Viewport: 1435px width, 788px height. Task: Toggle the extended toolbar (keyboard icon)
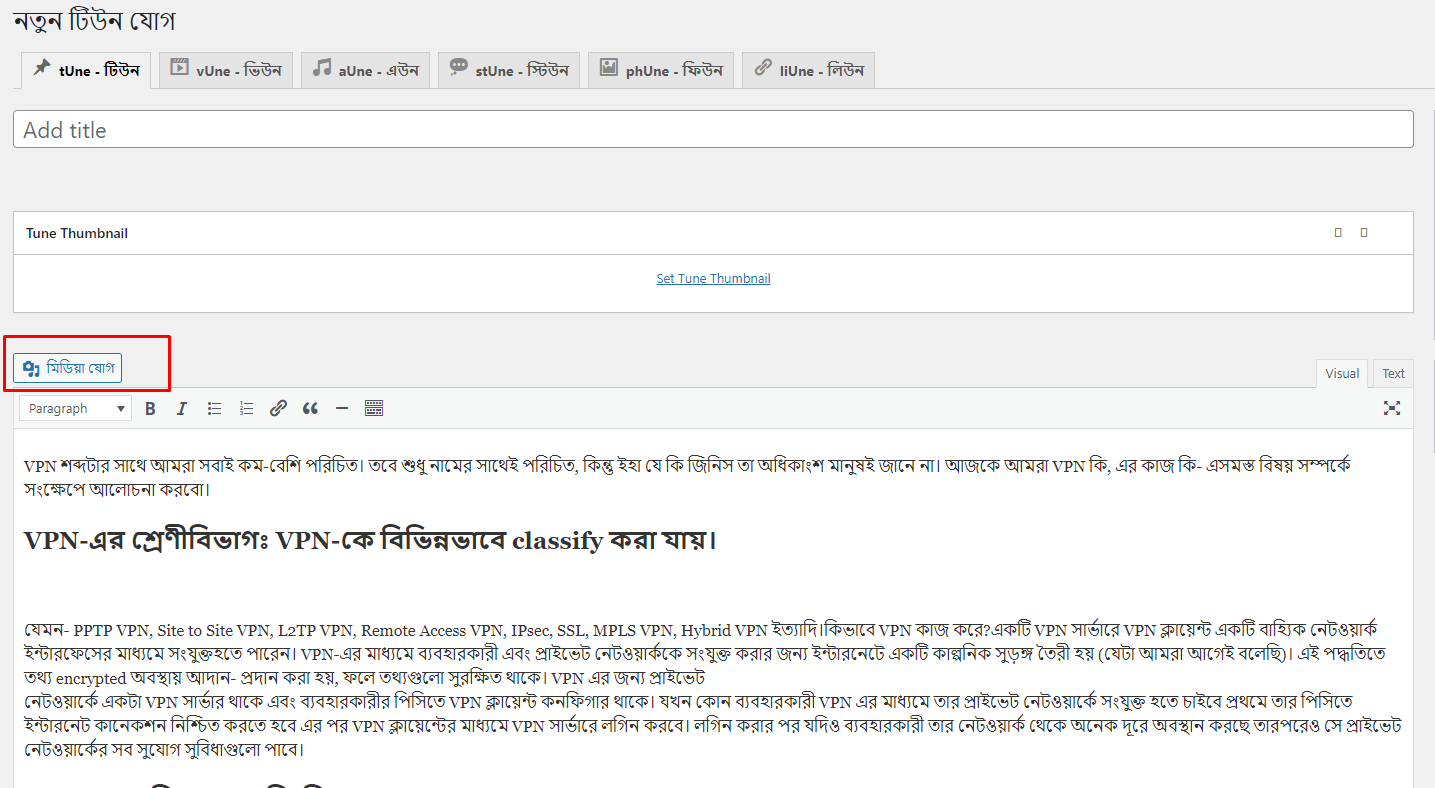pyautogui.click(x=374, y=407)
